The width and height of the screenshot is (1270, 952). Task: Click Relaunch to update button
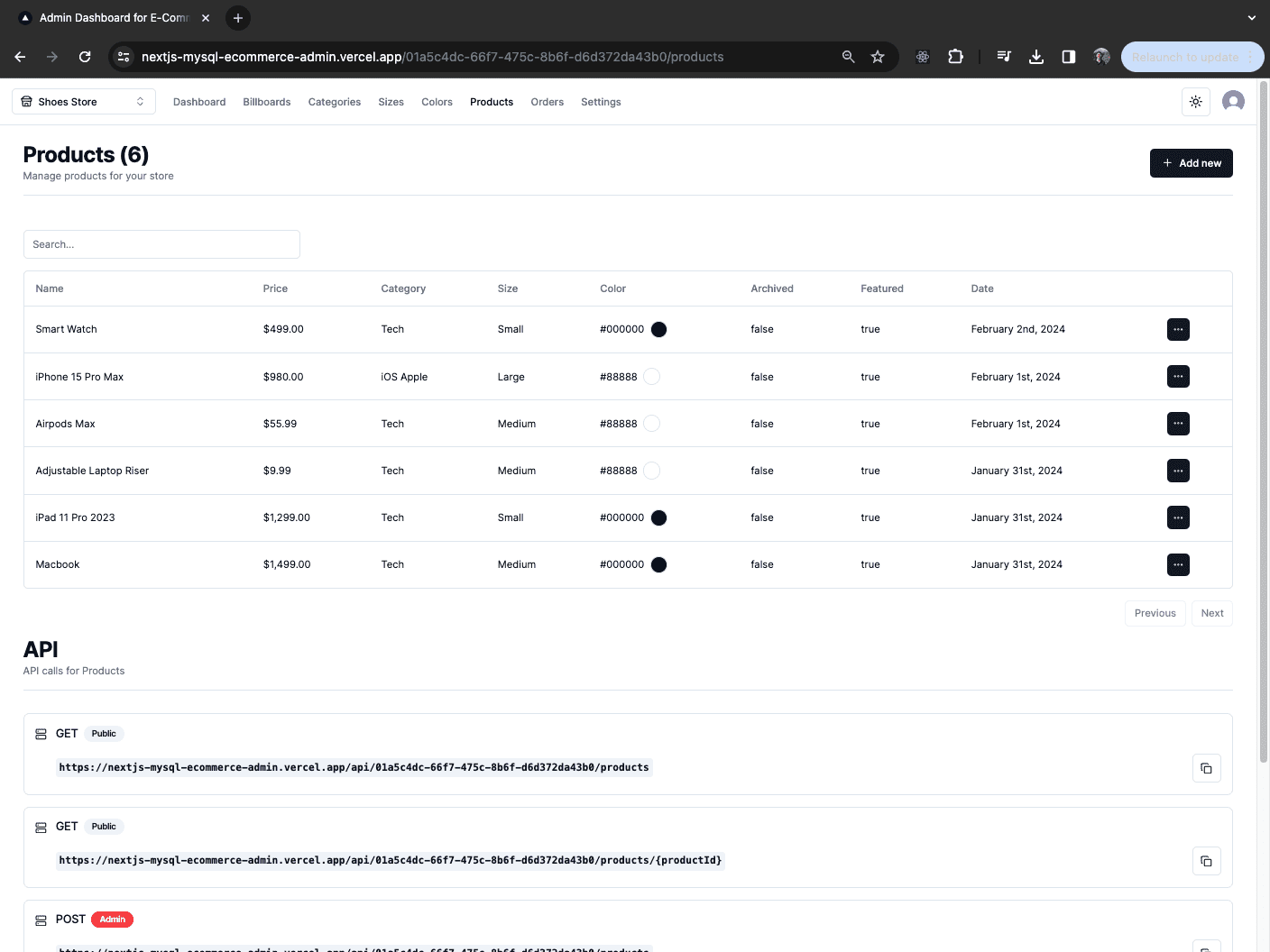tap(1192, 57)
